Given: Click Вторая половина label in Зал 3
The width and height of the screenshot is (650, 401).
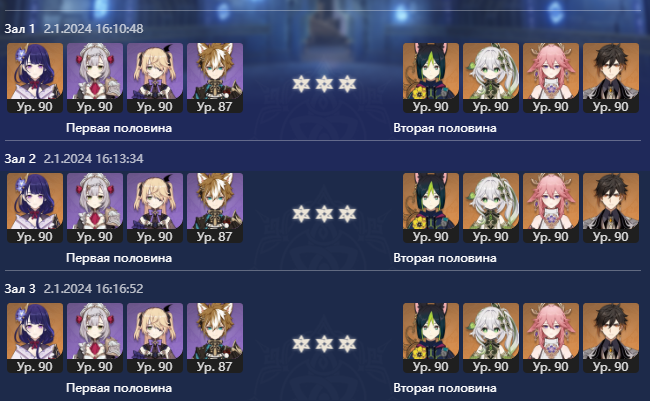Looking at the screenshot, I should point(445,388).
